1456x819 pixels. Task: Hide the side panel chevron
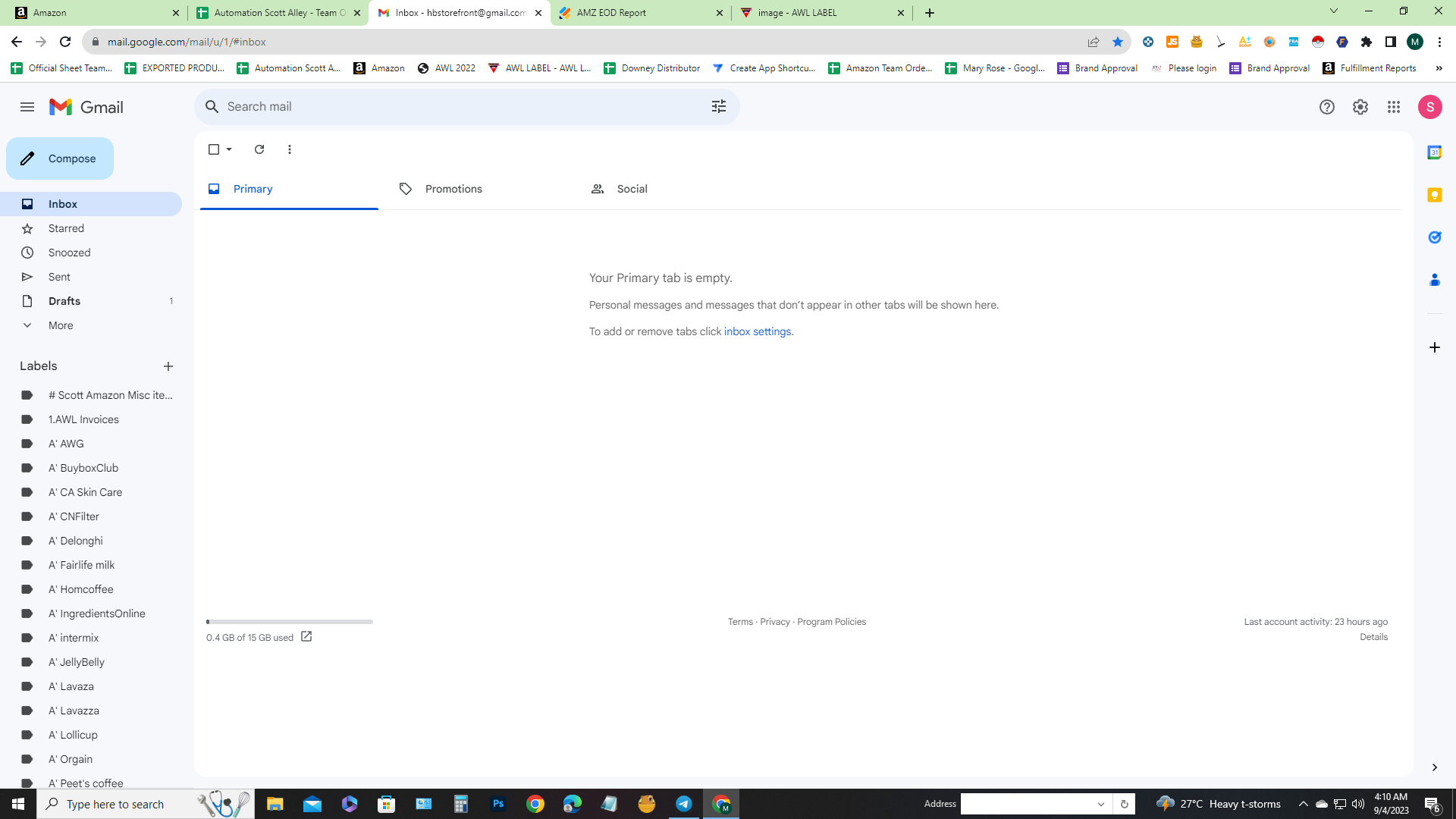[x=1434, y=767]
